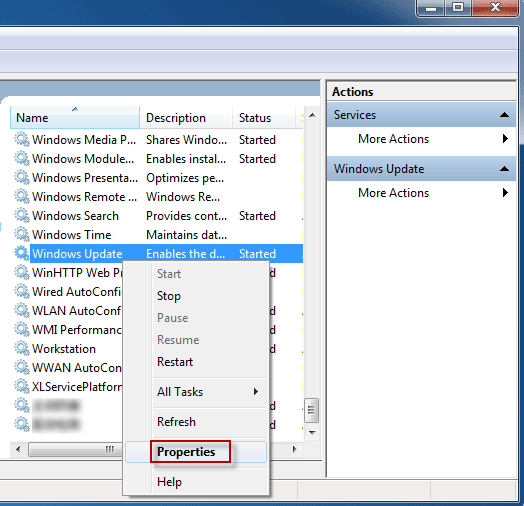Screen dimensions: 524x506
Task: Click the gear icon beside WLAN AutoConfig
Action: click(x=22, y=311)
